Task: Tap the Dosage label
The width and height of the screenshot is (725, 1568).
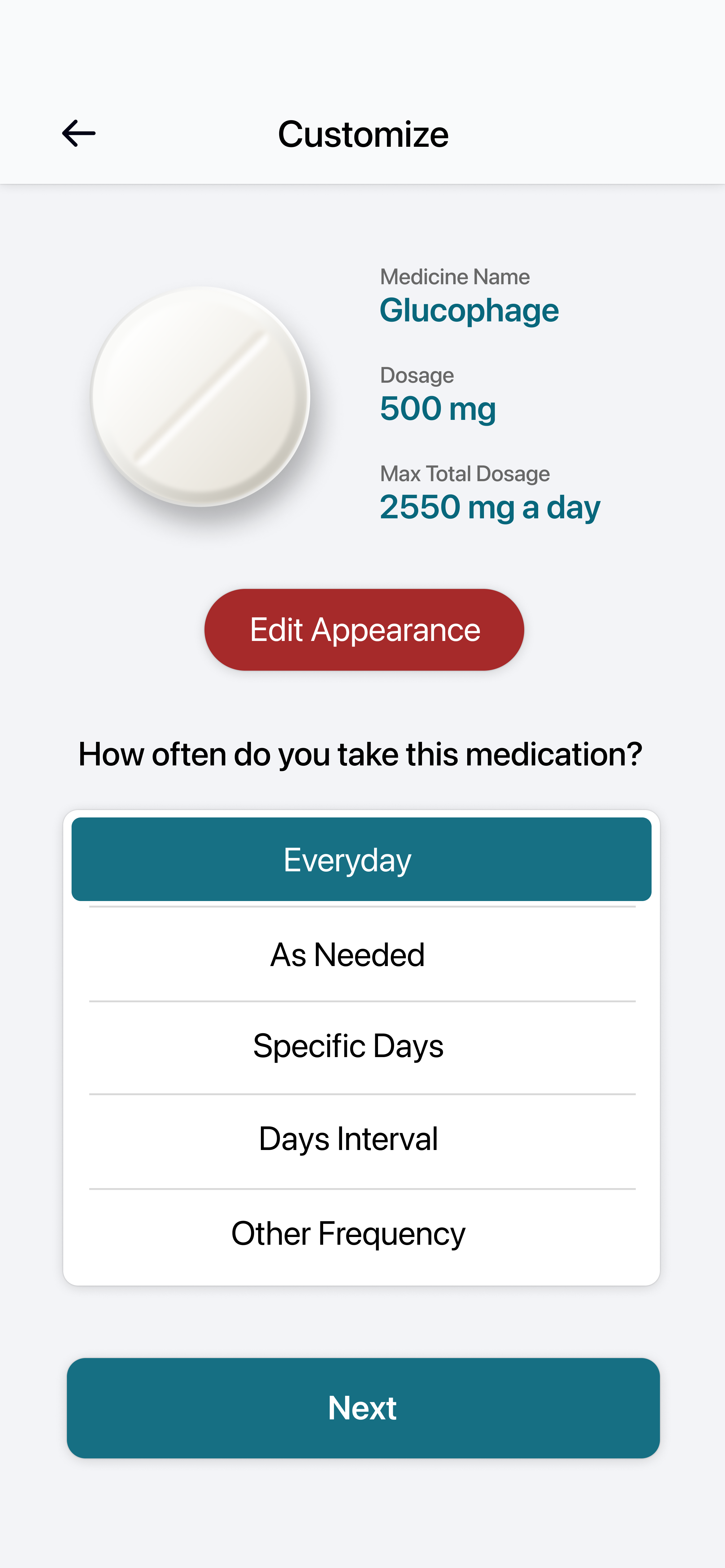Action: coord(417,376)
